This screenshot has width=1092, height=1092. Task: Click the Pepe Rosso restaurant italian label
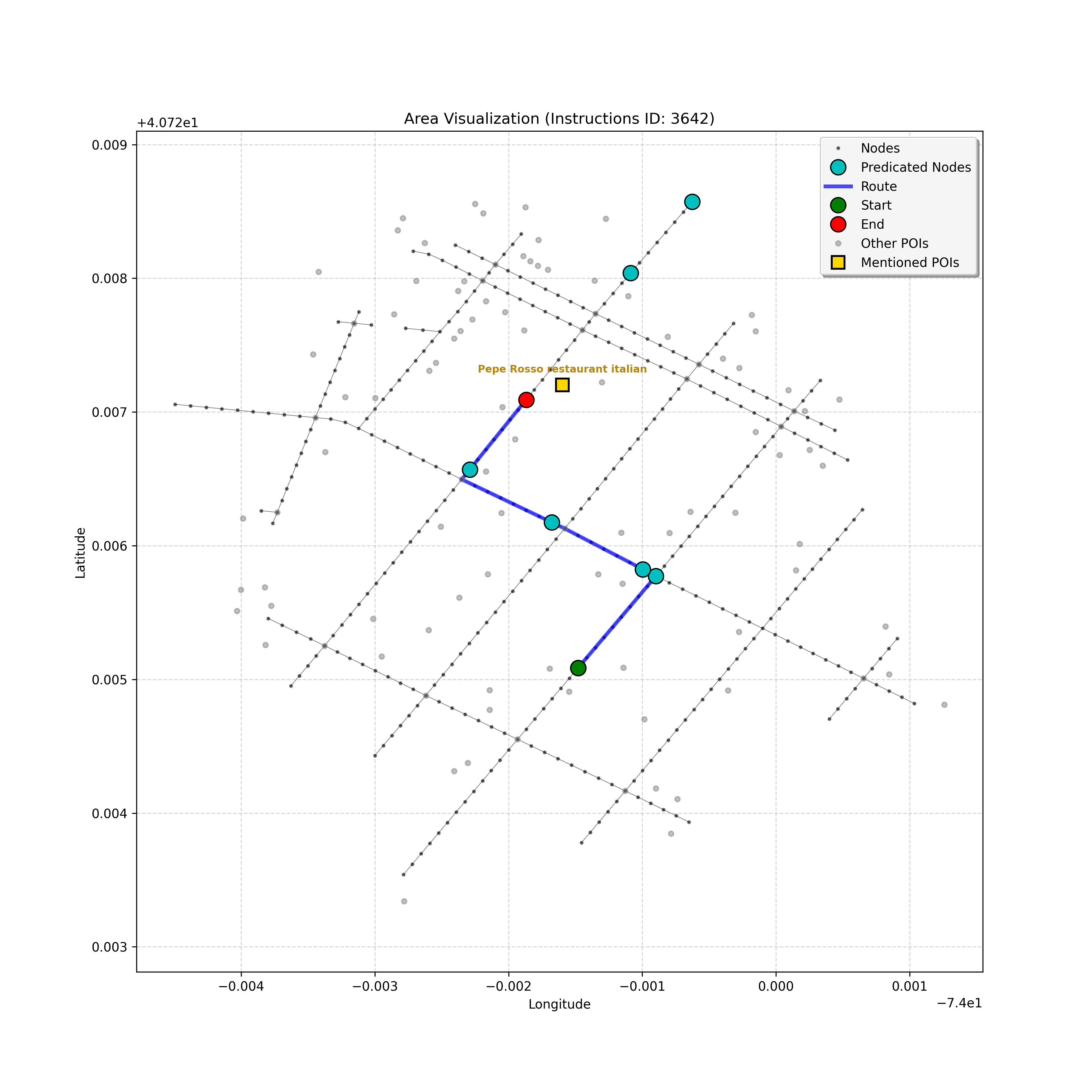[x=562, y=369]
